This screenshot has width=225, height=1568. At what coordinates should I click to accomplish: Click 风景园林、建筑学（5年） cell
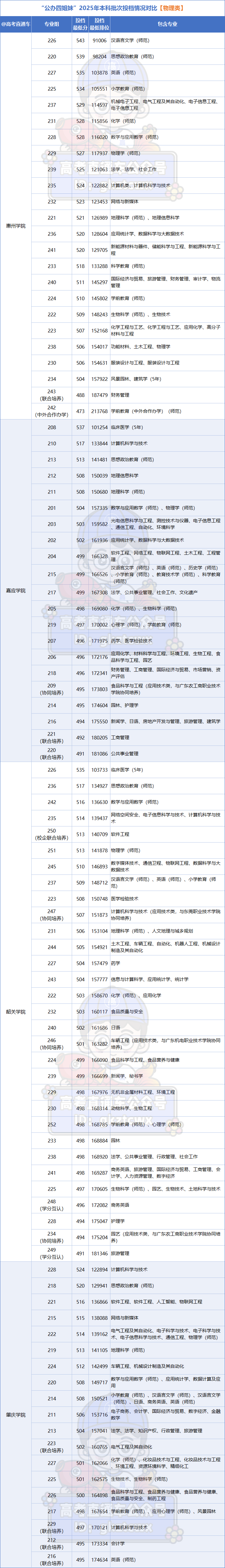136,379
